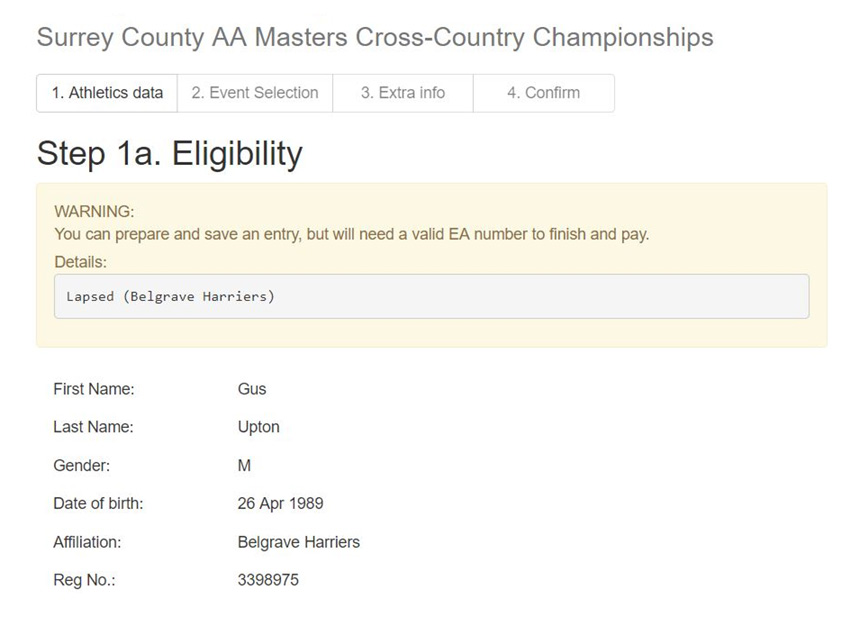Image resolution: width=860 pixels, height=644 pixels.
Task: Open the '2. Event Selection' step tab
Action: click(x=255, y=93)
